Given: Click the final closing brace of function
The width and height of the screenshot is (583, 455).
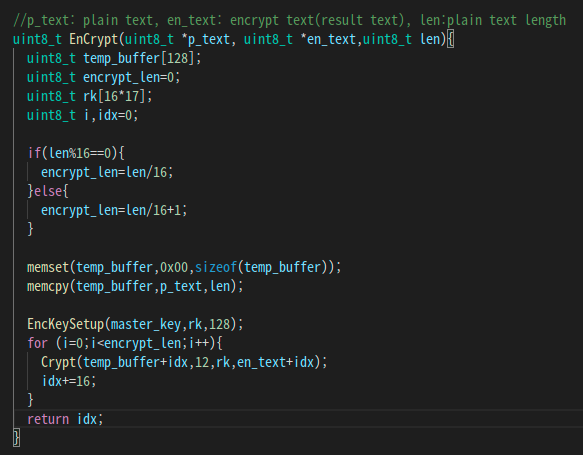Looking at the screenshot, I should click(x=16, y=438).
